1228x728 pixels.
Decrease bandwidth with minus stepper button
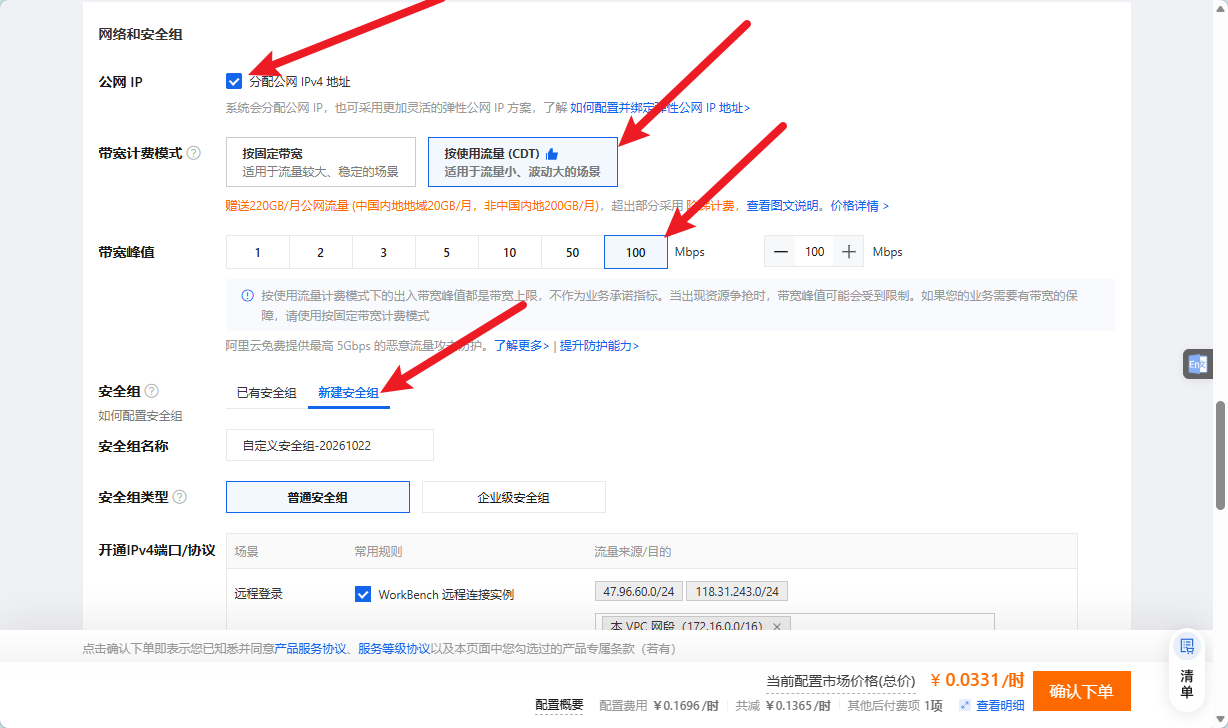coord(780,252)
